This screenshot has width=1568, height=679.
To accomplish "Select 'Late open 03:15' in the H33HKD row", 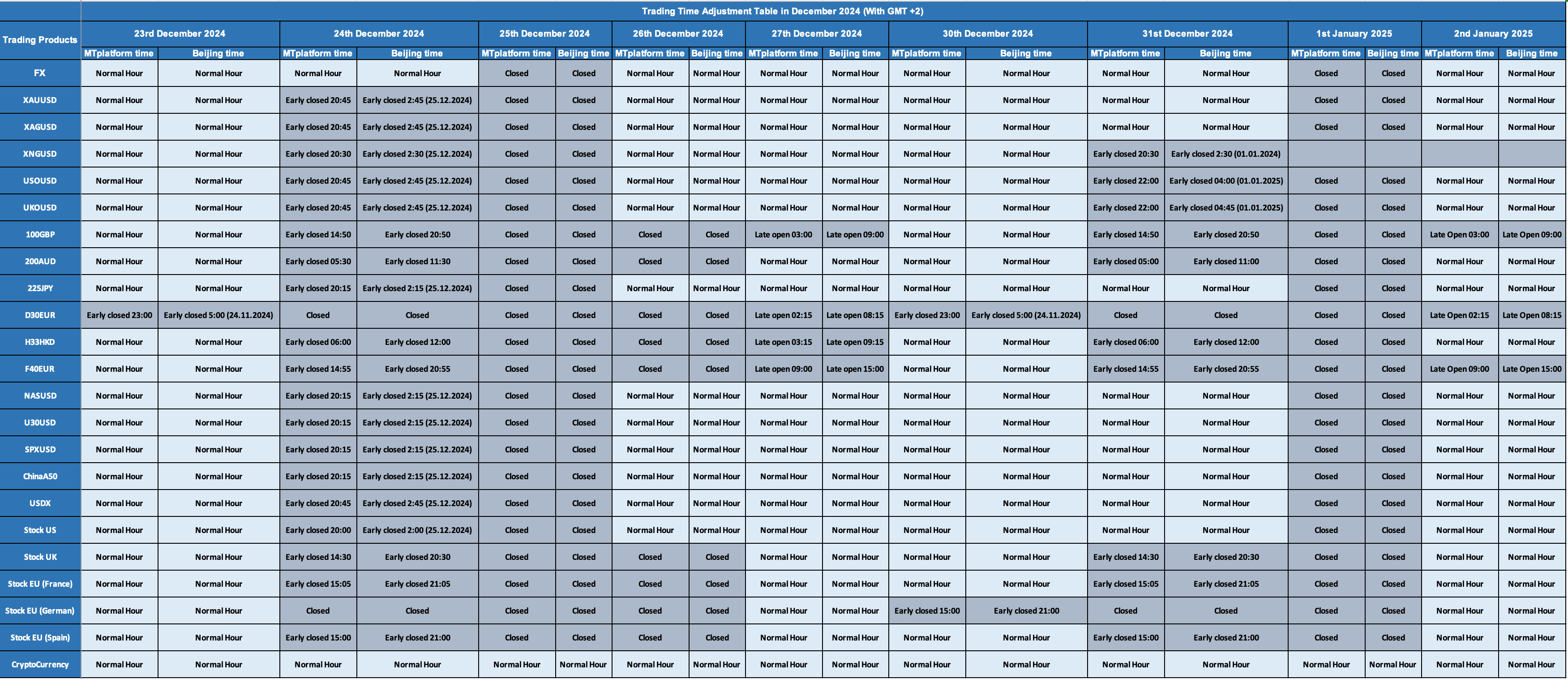I will click(784, 342).
